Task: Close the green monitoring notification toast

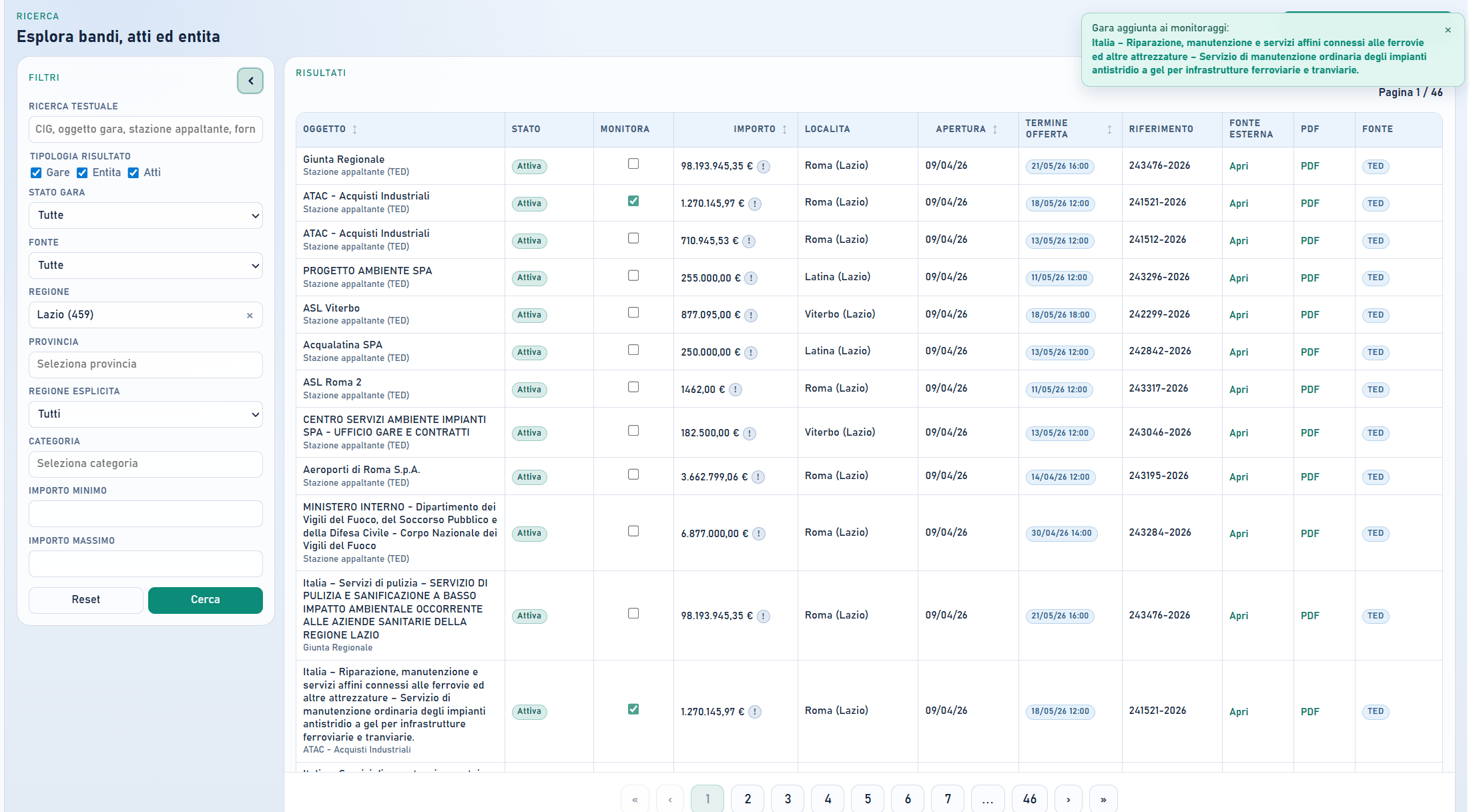Action: click(1448, 30)
